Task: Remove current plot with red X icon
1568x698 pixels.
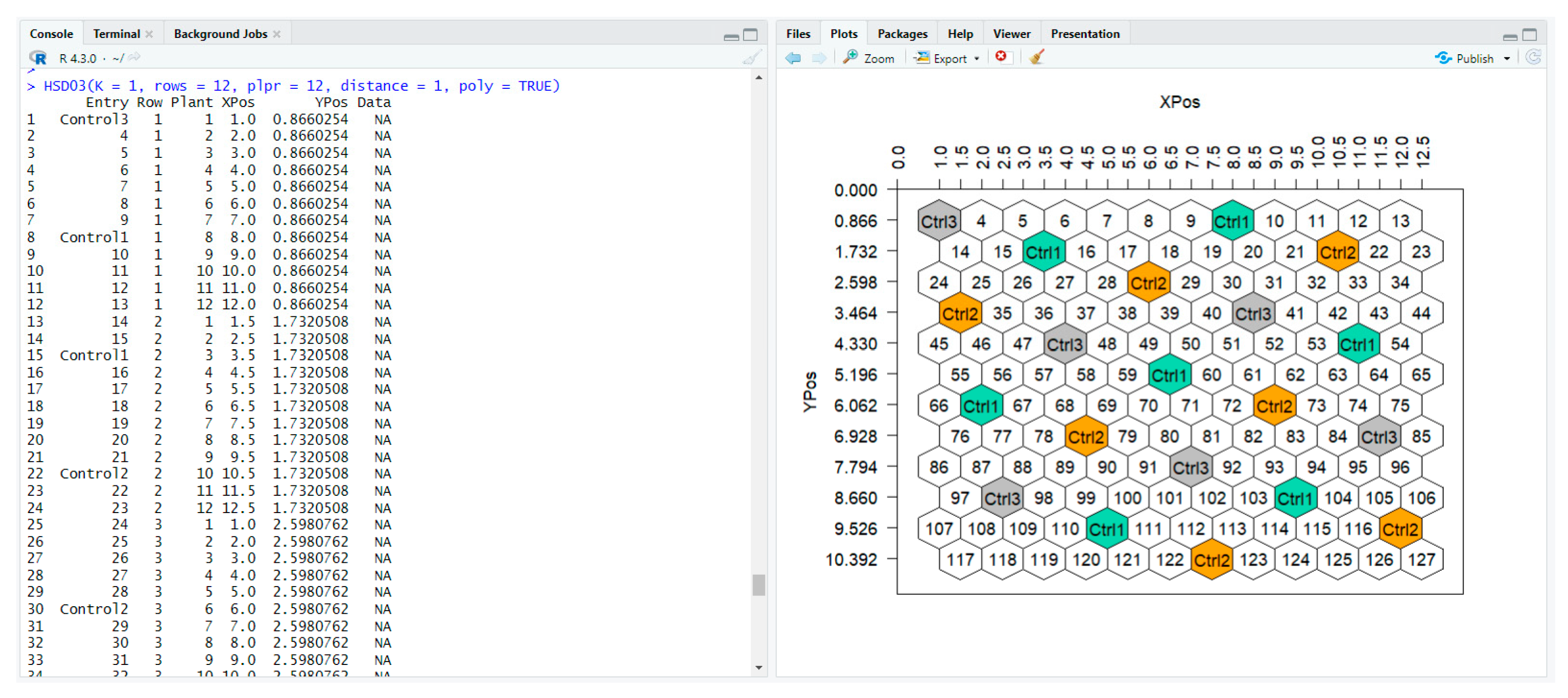Action: click(1000, 57)
